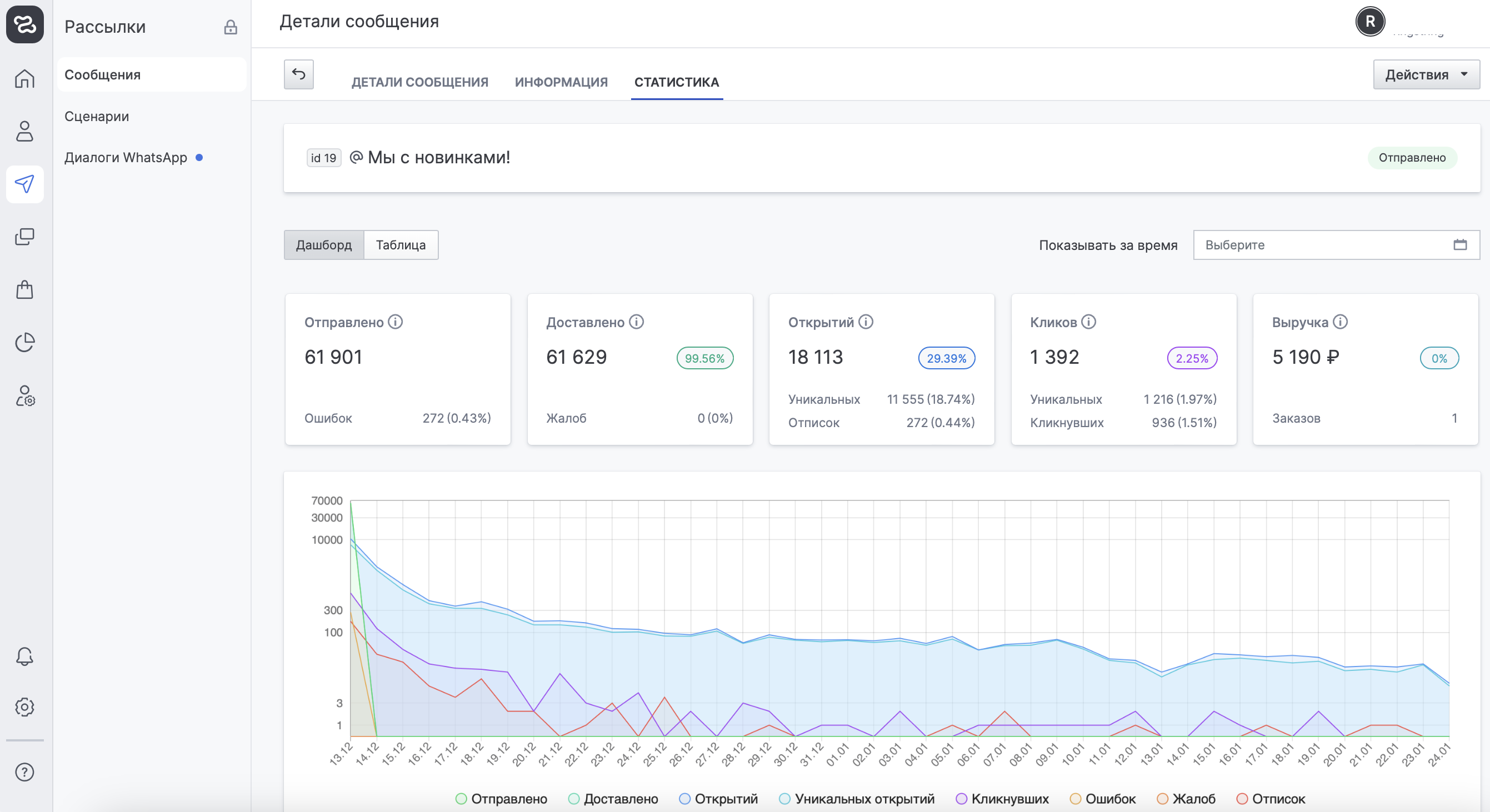The width and height of the screenshot is (1490, 812).
Task: Toggle Отписок series in chart legend
Action: tap(1270, 799)
